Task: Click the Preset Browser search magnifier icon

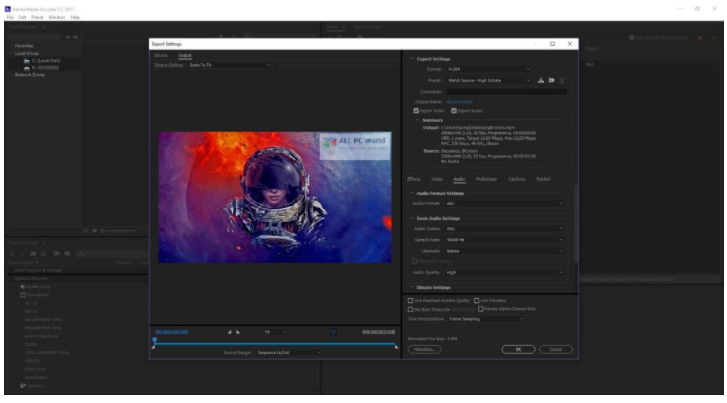Action: 81,254
